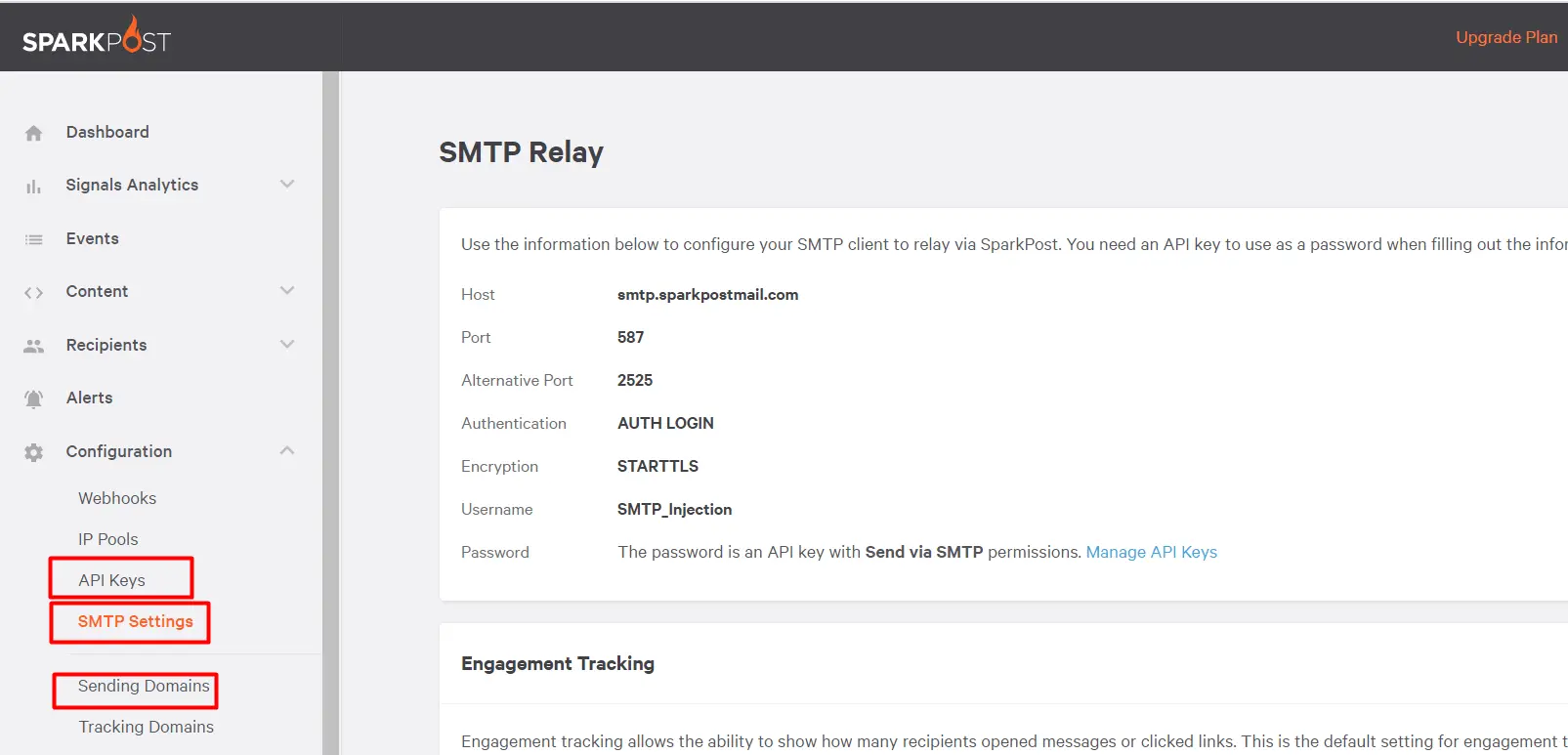
Task: Open Sending Domains page
Action: (x=144, y=686)
